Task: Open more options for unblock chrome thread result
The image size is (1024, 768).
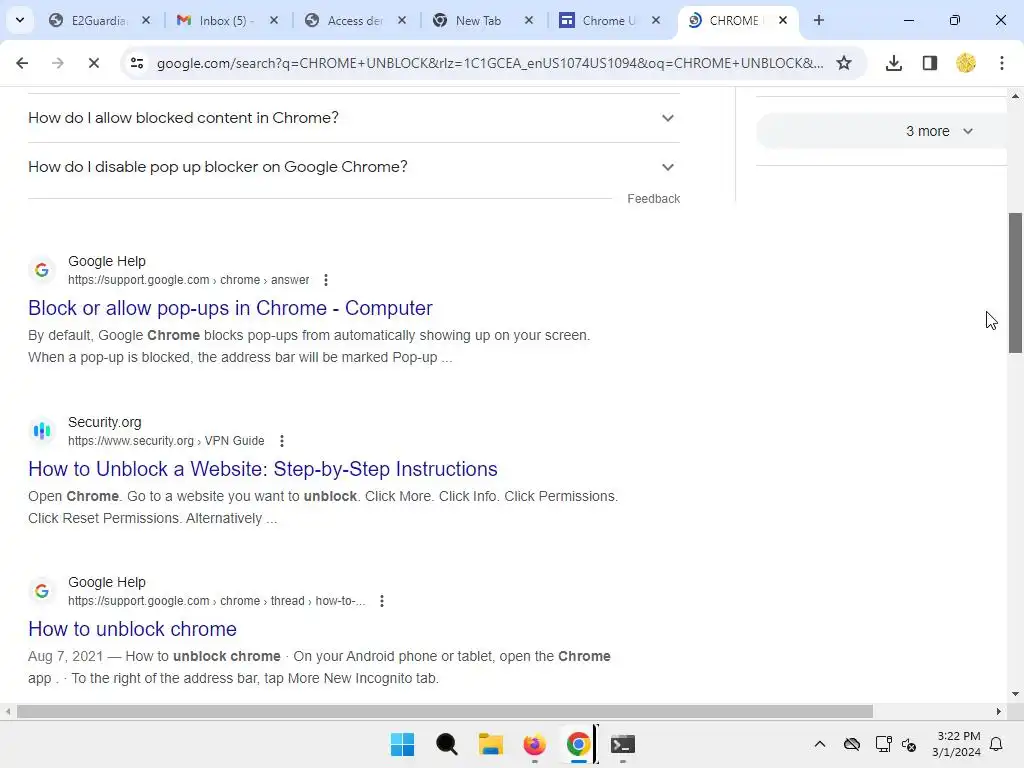Action: click(x=382, y=601)
